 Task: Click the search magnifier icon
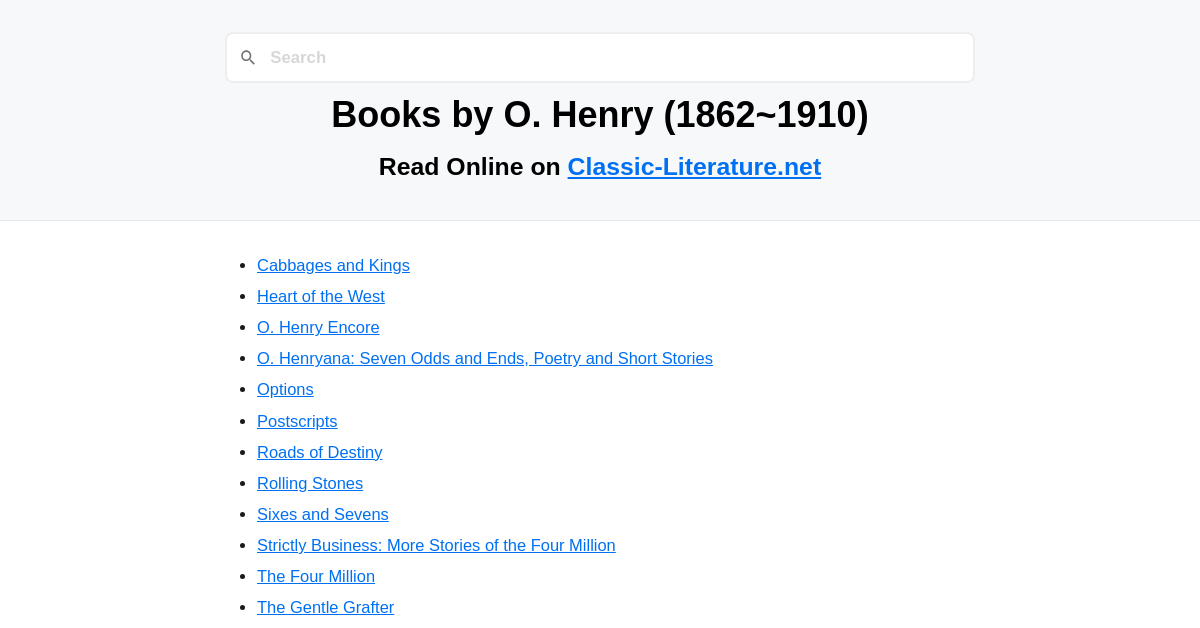click(248, 57)
